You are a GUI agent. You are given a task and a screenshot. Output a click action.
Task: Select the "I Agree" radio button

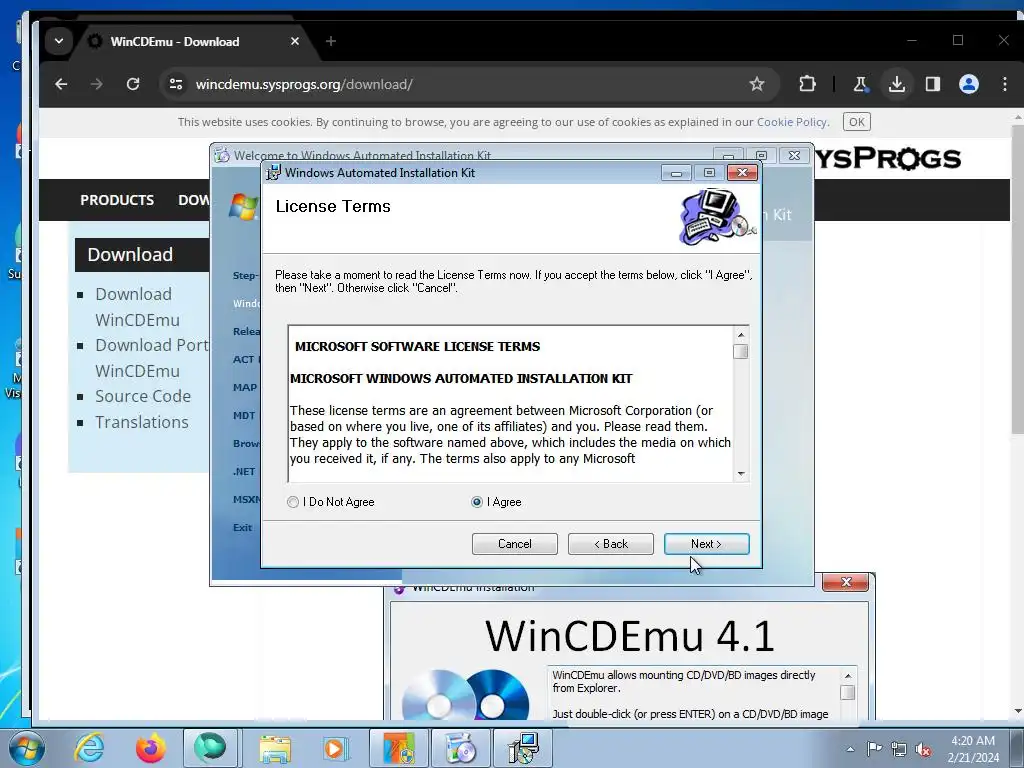[x=477, y=502]
